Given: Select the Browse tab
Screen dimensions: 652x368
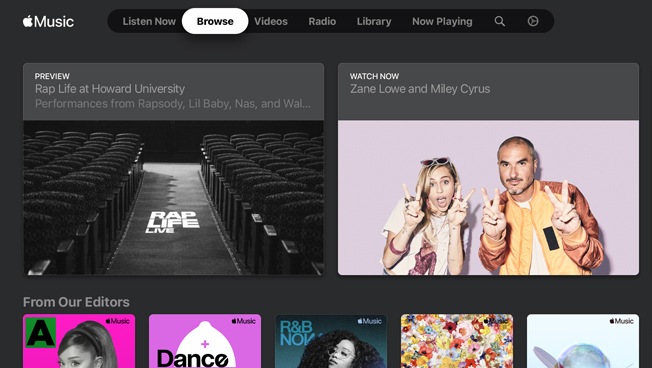Looking at the screenshot, I should pos(215,21).
